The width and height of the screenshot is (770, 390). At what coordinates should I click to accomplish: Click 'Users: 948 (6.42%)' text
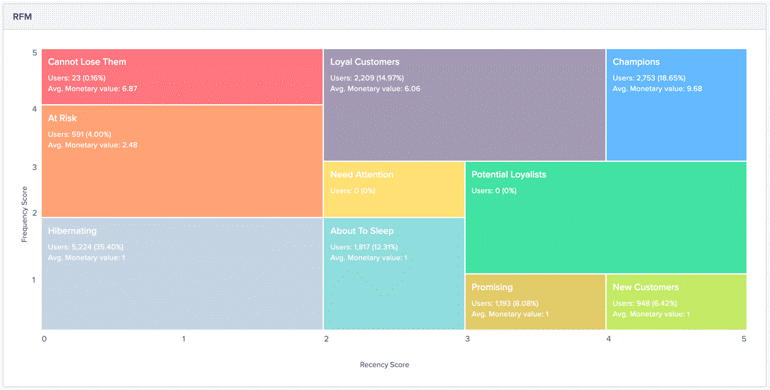[645, 304]
